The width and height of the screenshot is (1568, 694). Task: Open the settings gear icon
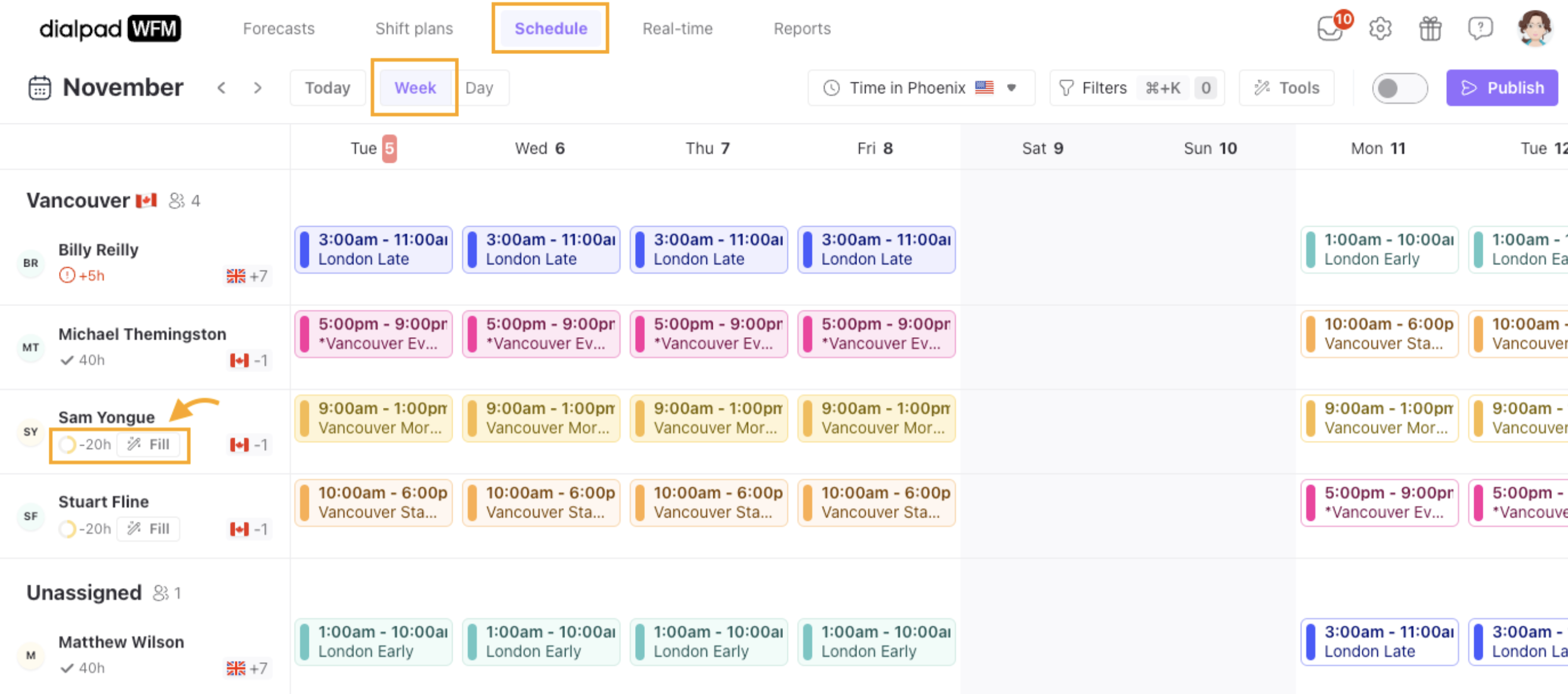tap(1380, 28)
